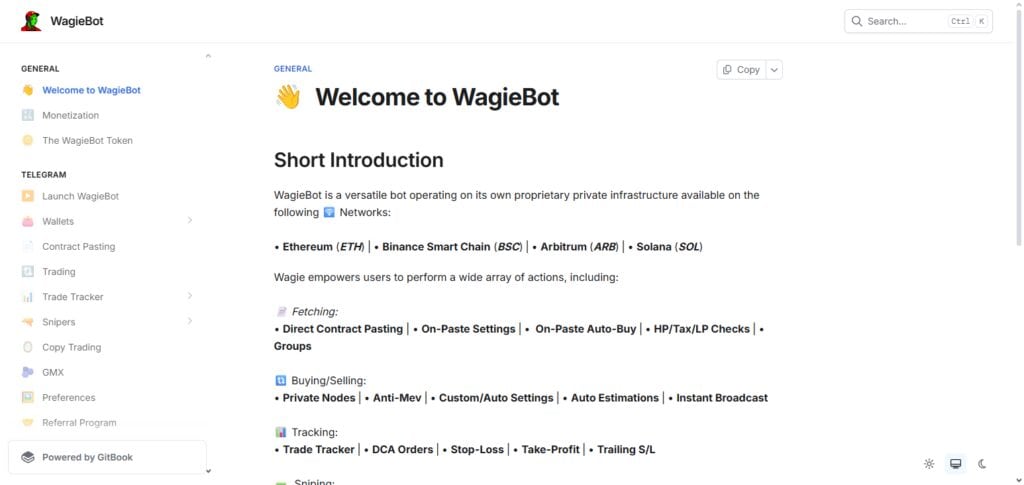Screen dimensions: 1024x485
Task: Open The WagieBot Token page
Action: tap(88, 140)
